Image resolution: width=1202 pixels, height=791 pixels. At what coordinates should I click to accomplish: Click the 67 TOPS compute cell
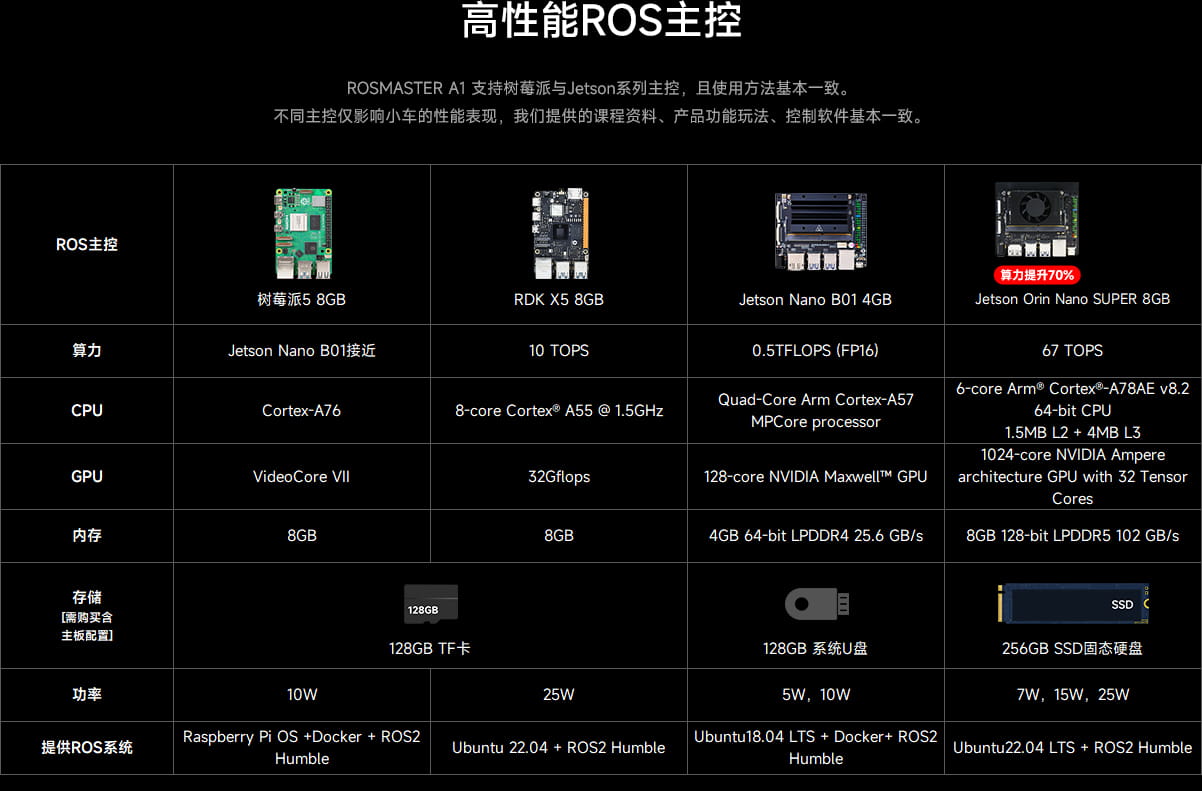pos(1072,351)
